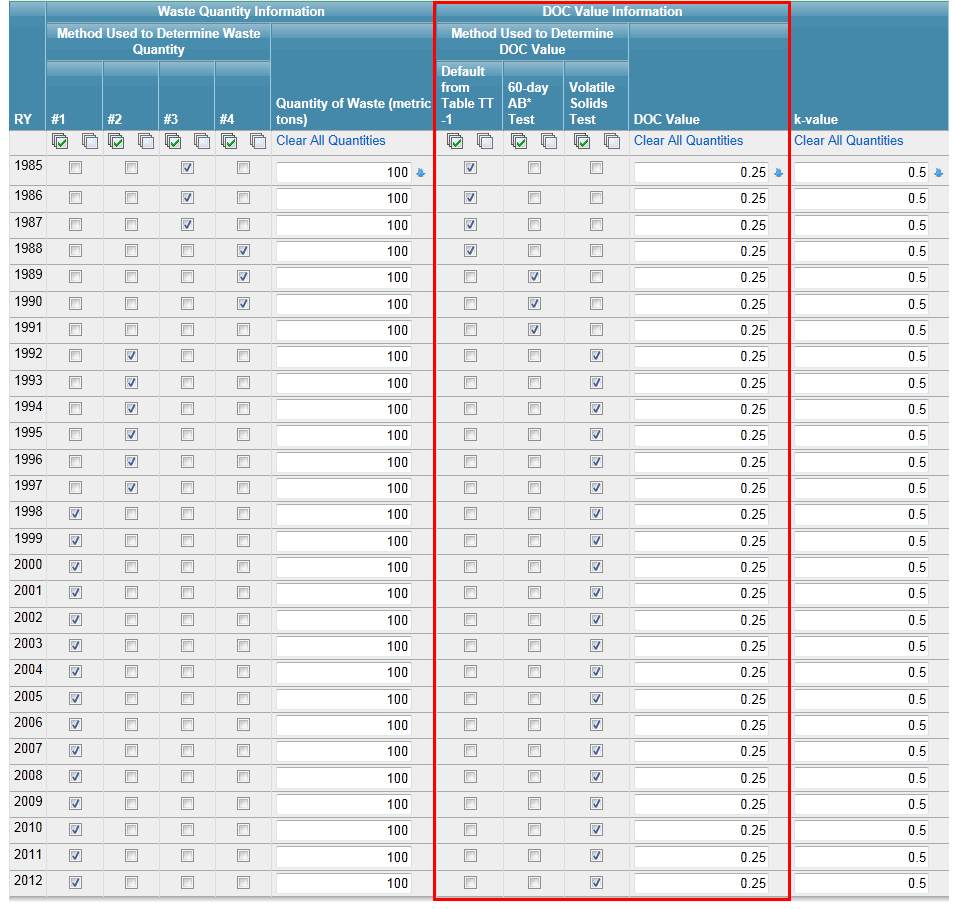Select all checkboxes in column #4
The height and width of the screenshot is (909, 953).
229,142
